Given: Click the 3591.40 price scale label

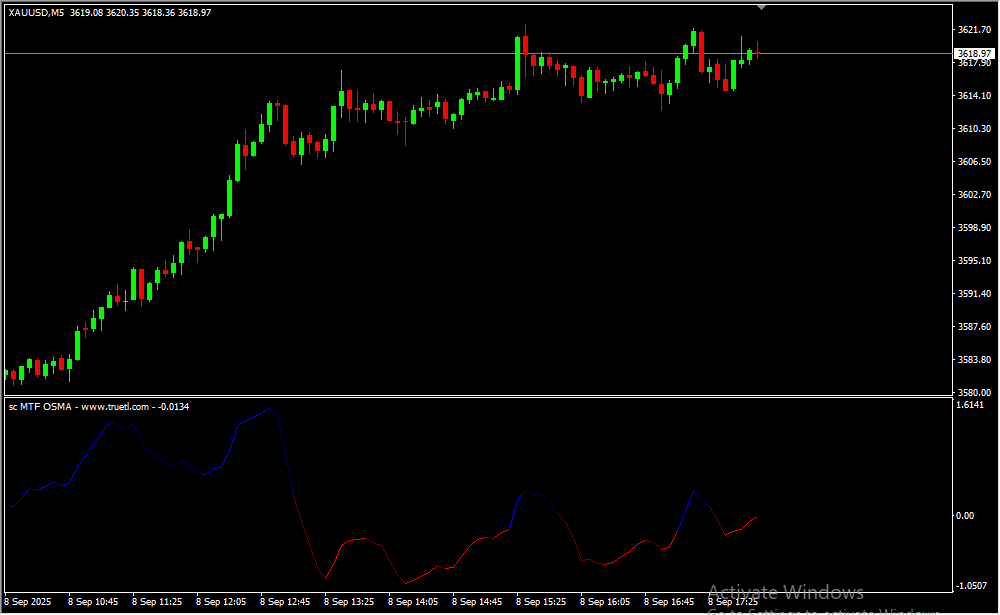Looking at the screenshot, I should pos(973,294).
